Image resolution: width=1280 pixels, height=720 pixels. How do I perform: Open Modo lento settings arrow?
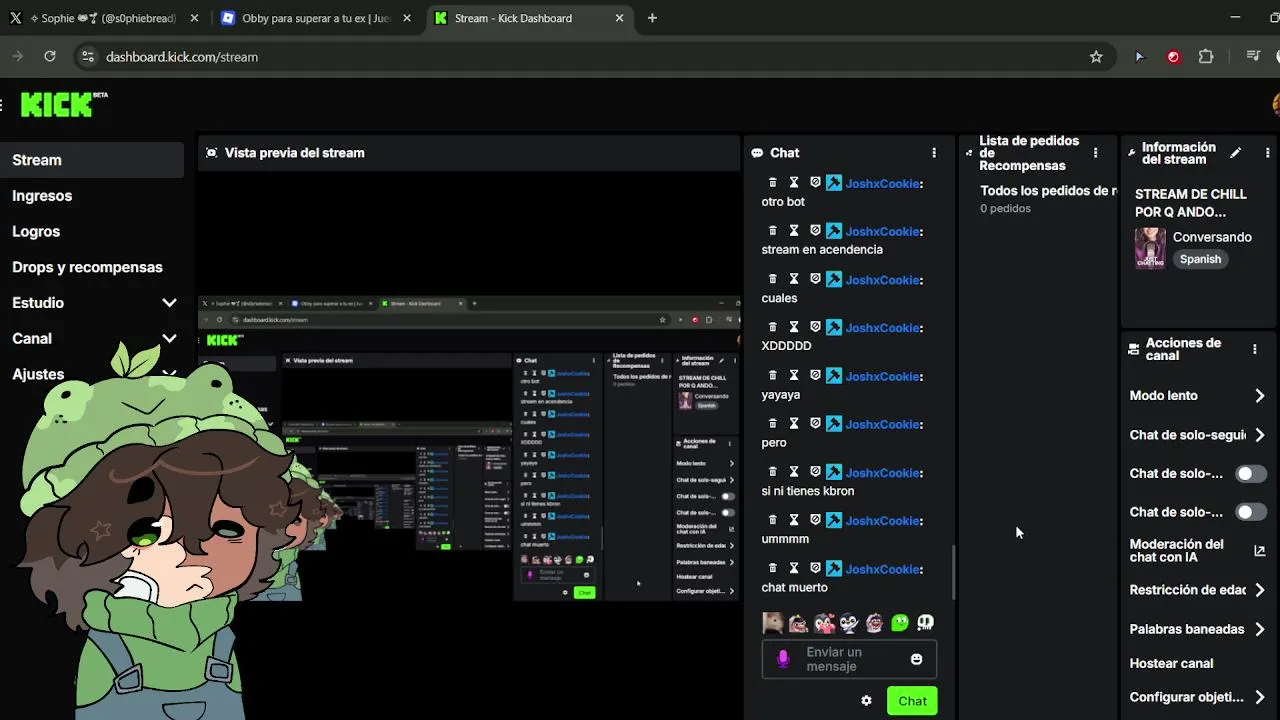coord(1259,396)
